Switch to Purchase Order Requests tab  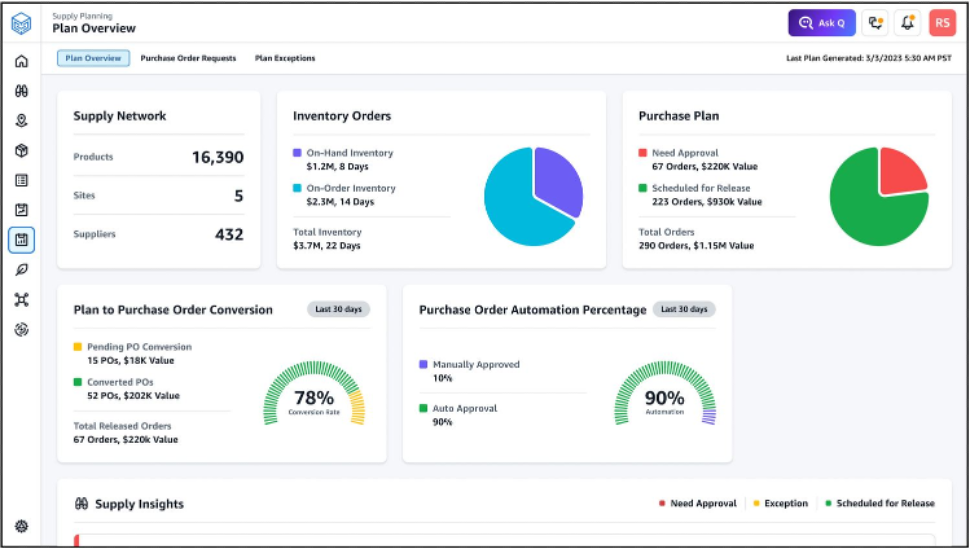click(188, 58)
